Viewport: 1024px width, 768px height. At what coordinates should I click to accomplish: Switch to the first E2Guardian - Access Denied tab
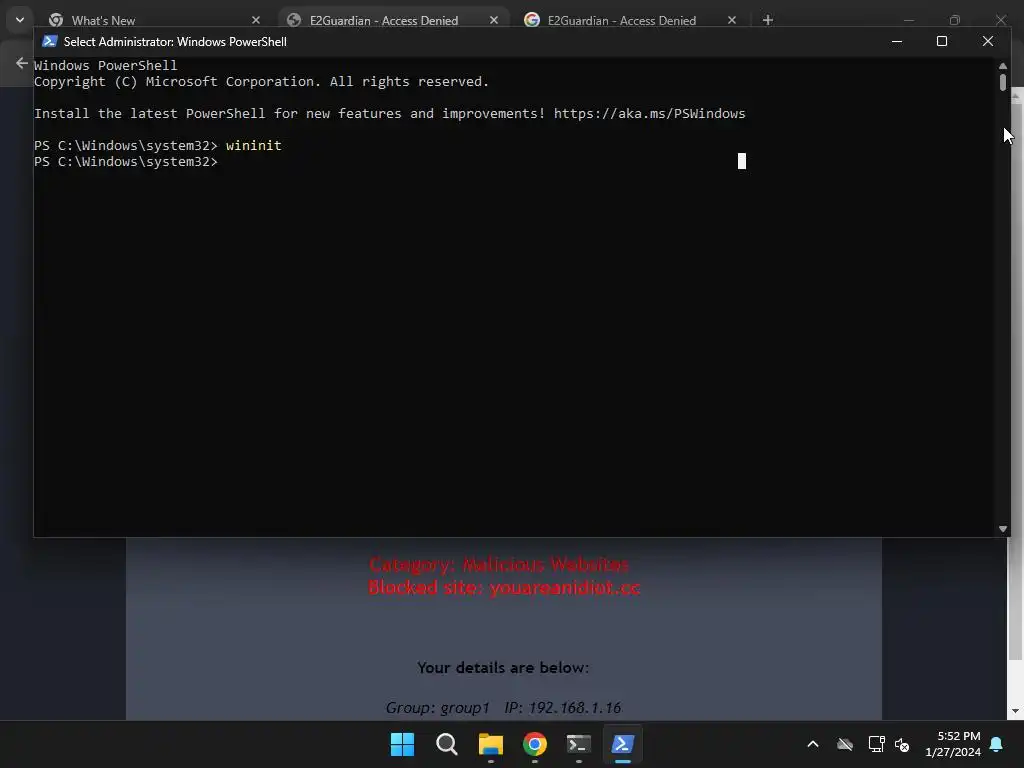click(x=384, y=20)
